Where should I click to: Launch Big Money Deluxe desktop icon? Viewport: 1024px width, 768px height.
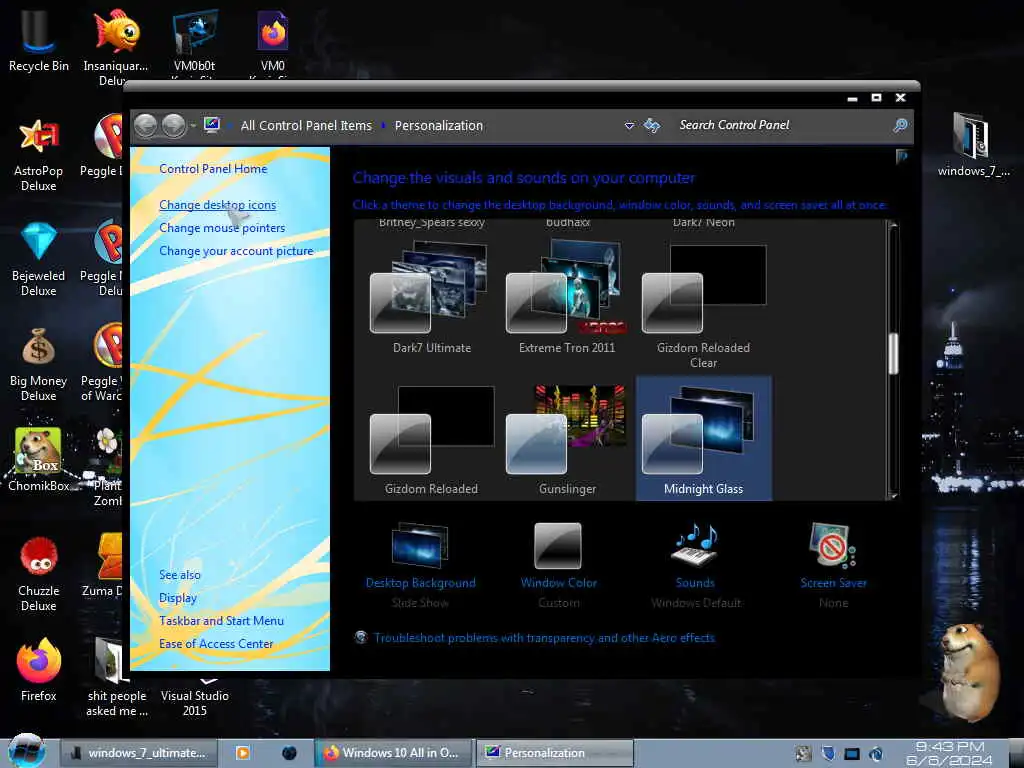click(39, 364)
